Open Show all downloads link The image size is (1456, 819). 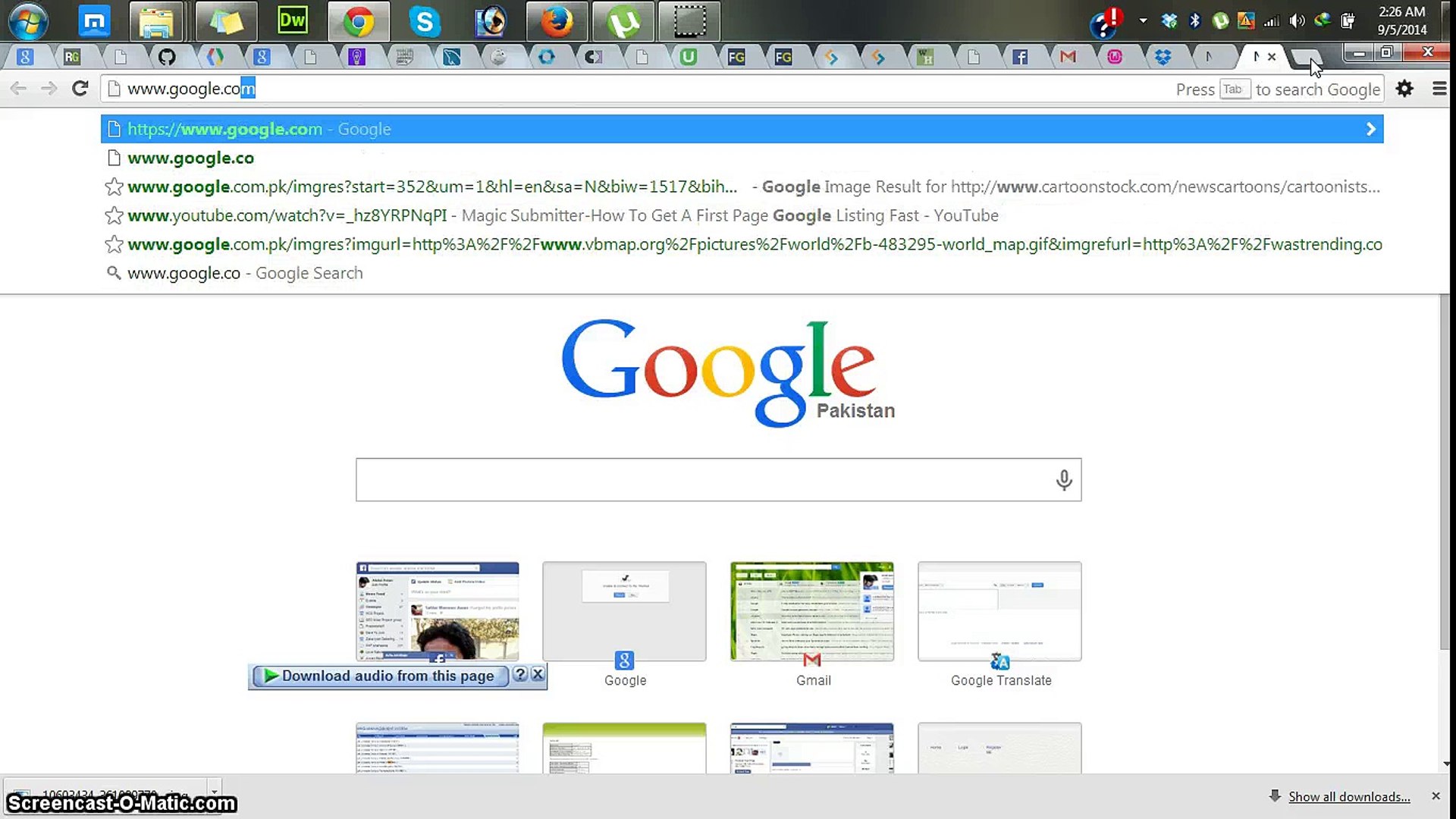point(1348,796)
